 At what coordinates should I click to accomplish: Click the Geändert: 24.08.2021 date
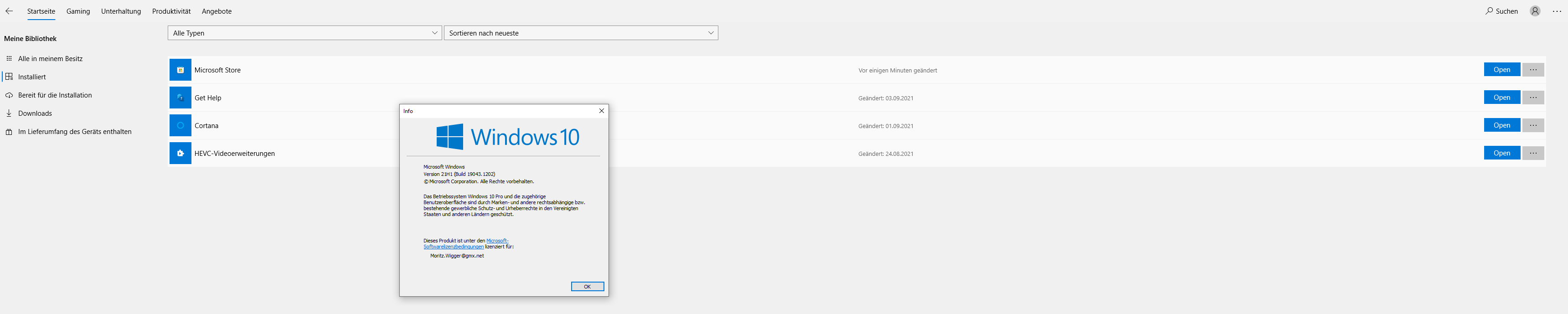pyautogui.click(x=886, y=154)
